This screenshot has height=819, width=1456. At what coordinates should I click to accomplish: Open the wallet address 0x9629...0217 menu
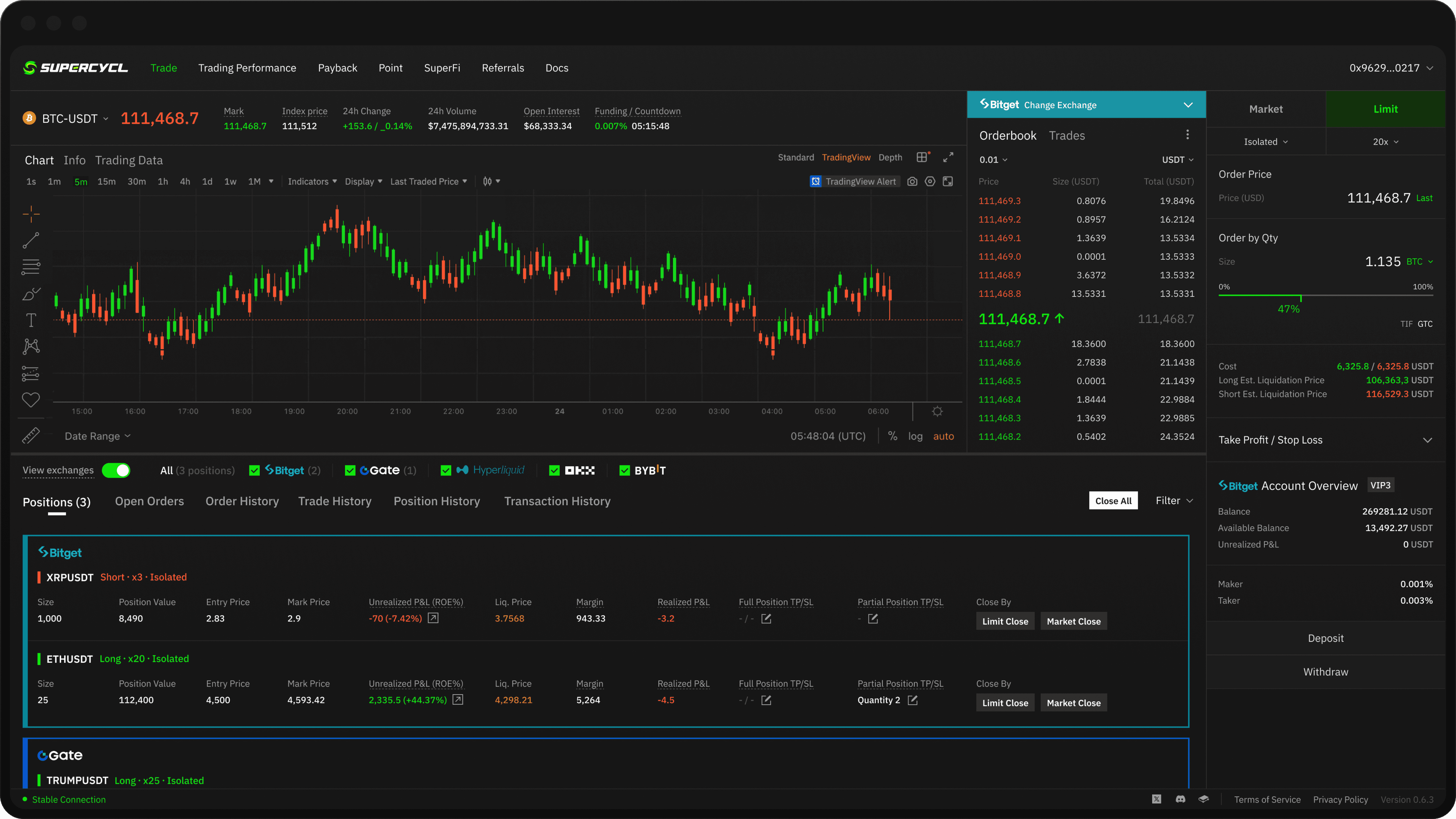click(1391, 68)
